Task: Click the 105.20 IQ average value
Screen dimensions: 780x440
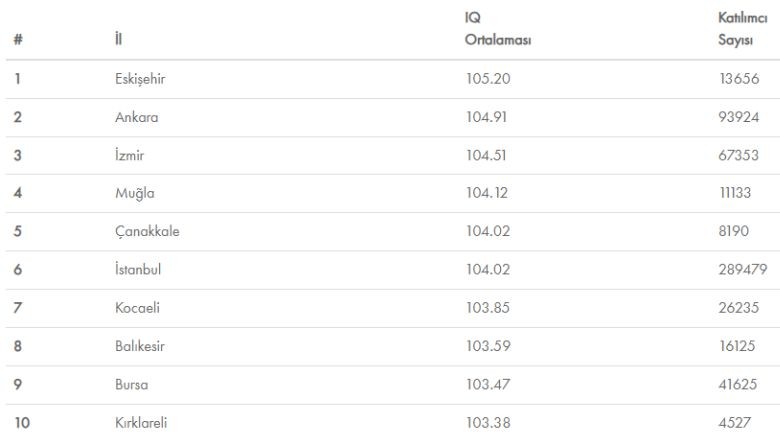Action: (488, 79)
